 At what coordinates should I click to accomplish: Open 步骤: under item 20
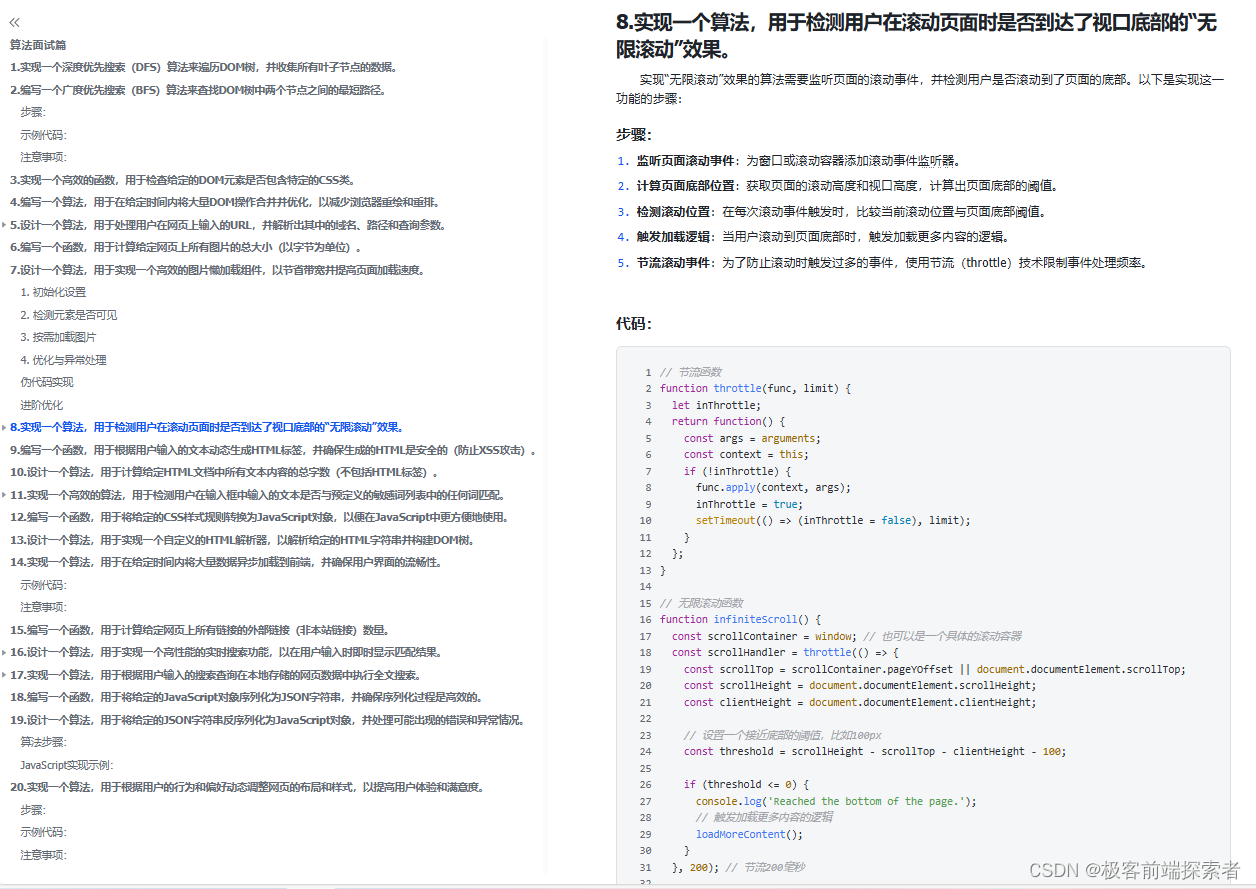33,810
